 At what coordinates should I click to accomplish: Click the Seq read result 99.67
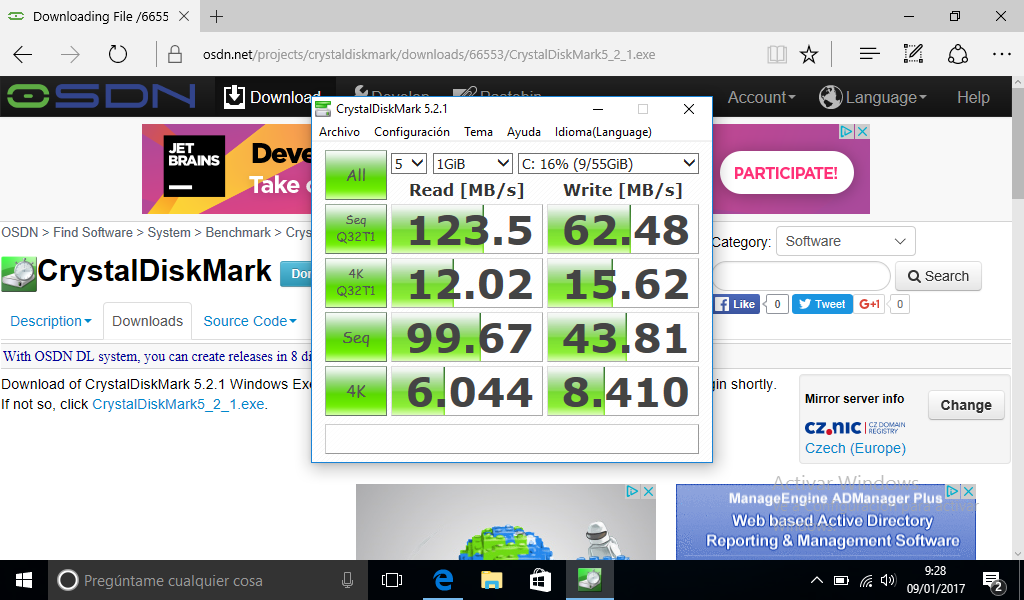click(466, 337)
